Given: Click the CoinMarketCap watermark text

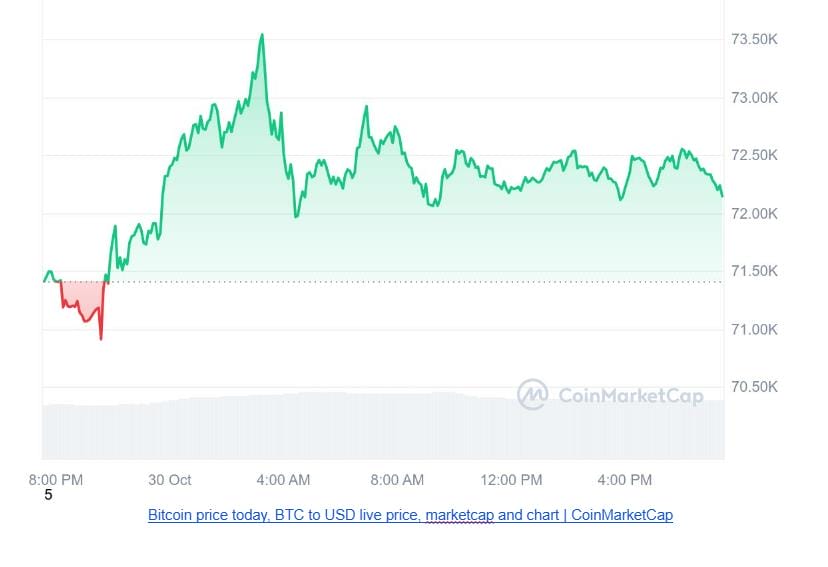Looking at the screenshot, I should click(x=631, y=395).
